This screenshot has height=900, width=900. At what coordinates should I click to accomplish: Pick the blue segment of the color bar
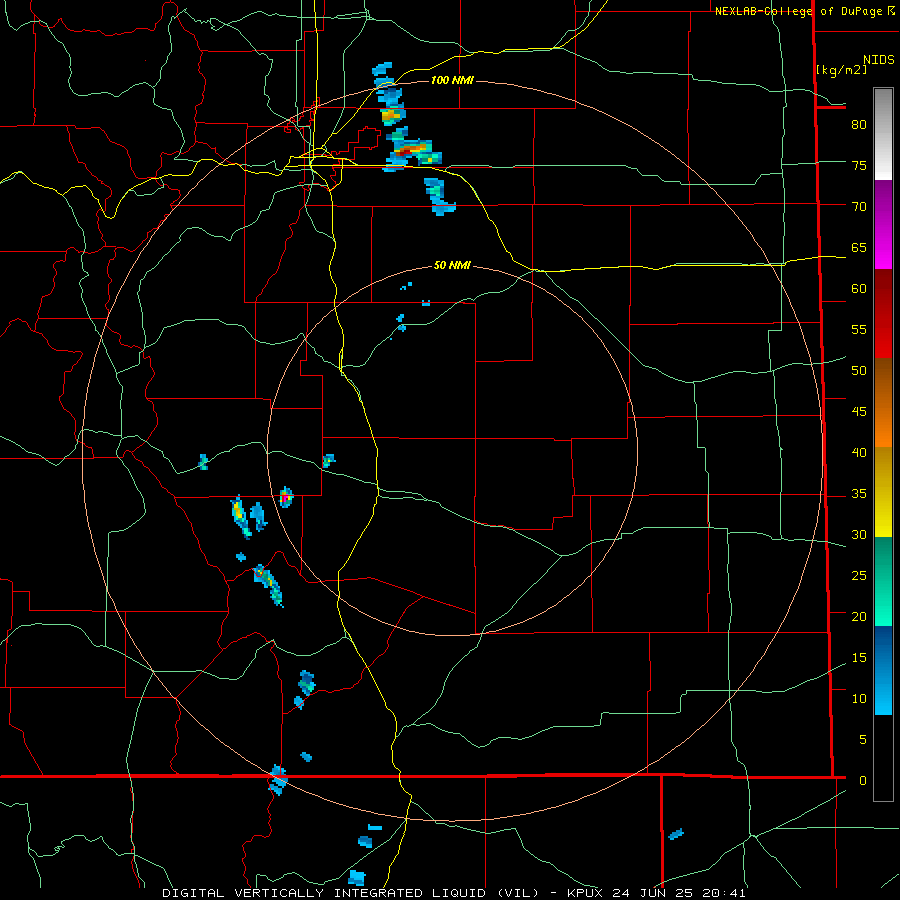[x=883, y=670]
